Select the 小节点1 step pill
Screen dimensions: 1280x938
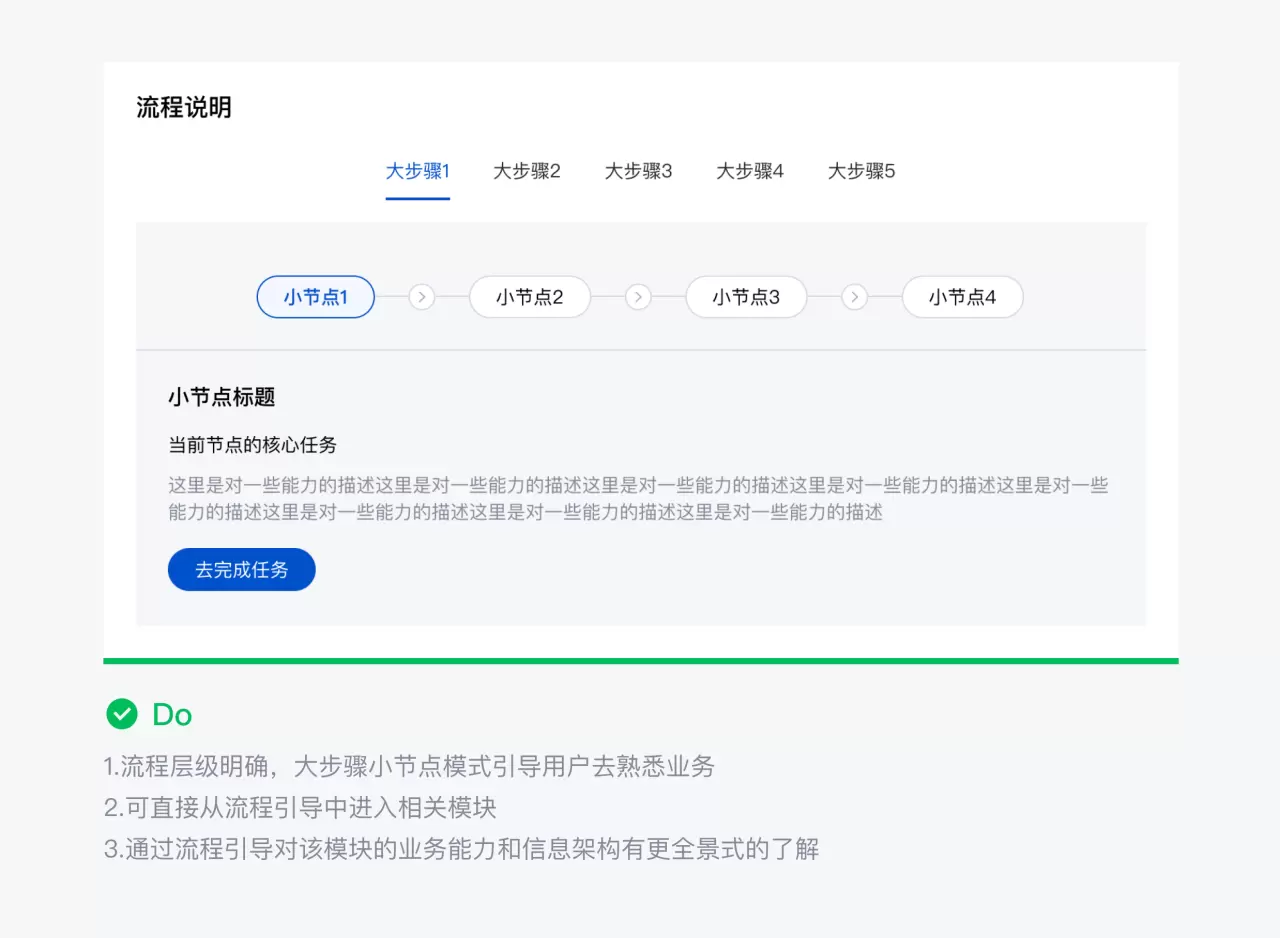click(316, 297)
